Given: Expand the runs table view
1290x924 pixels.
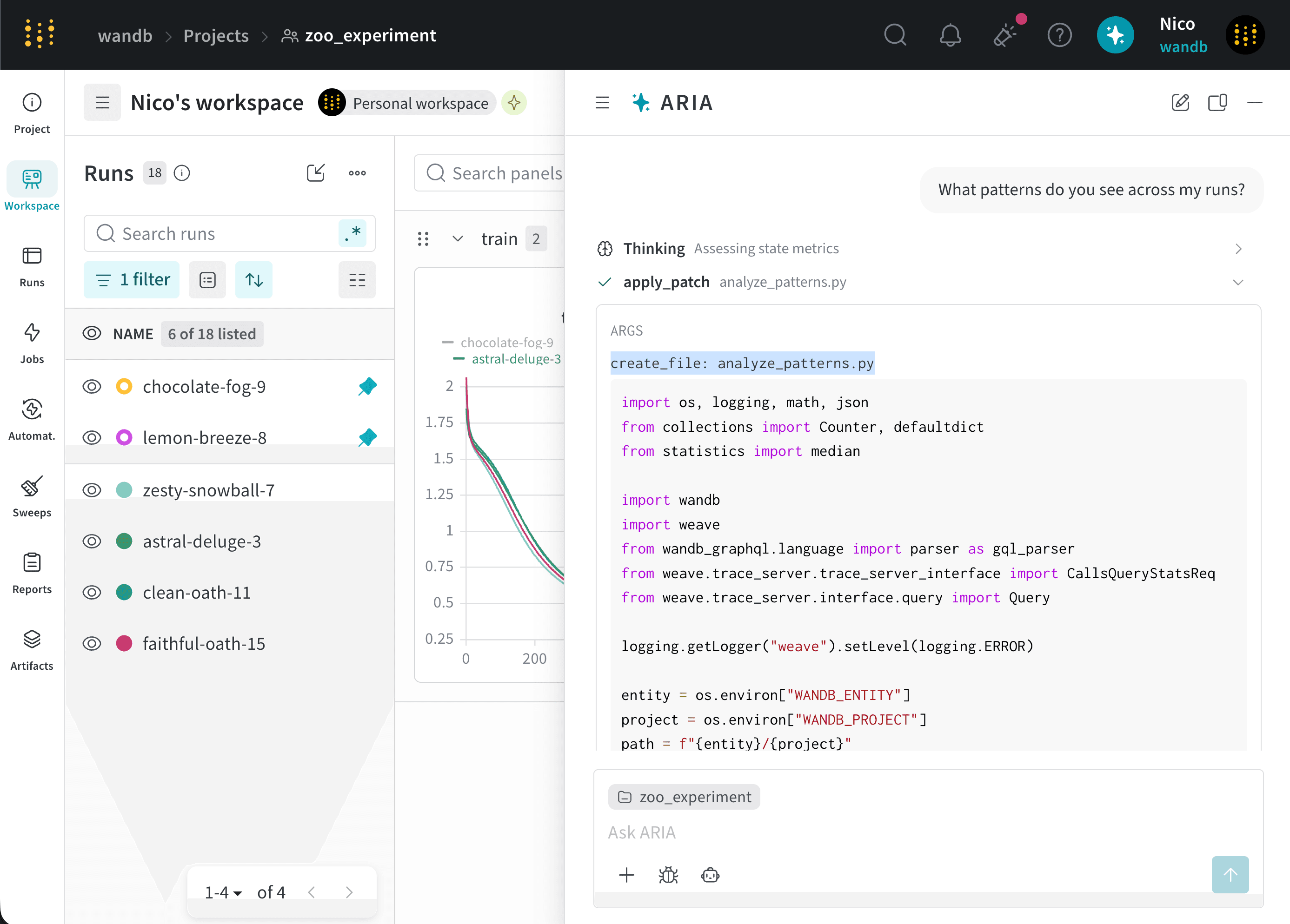Looking at the screenshot, I should (316, 173).
